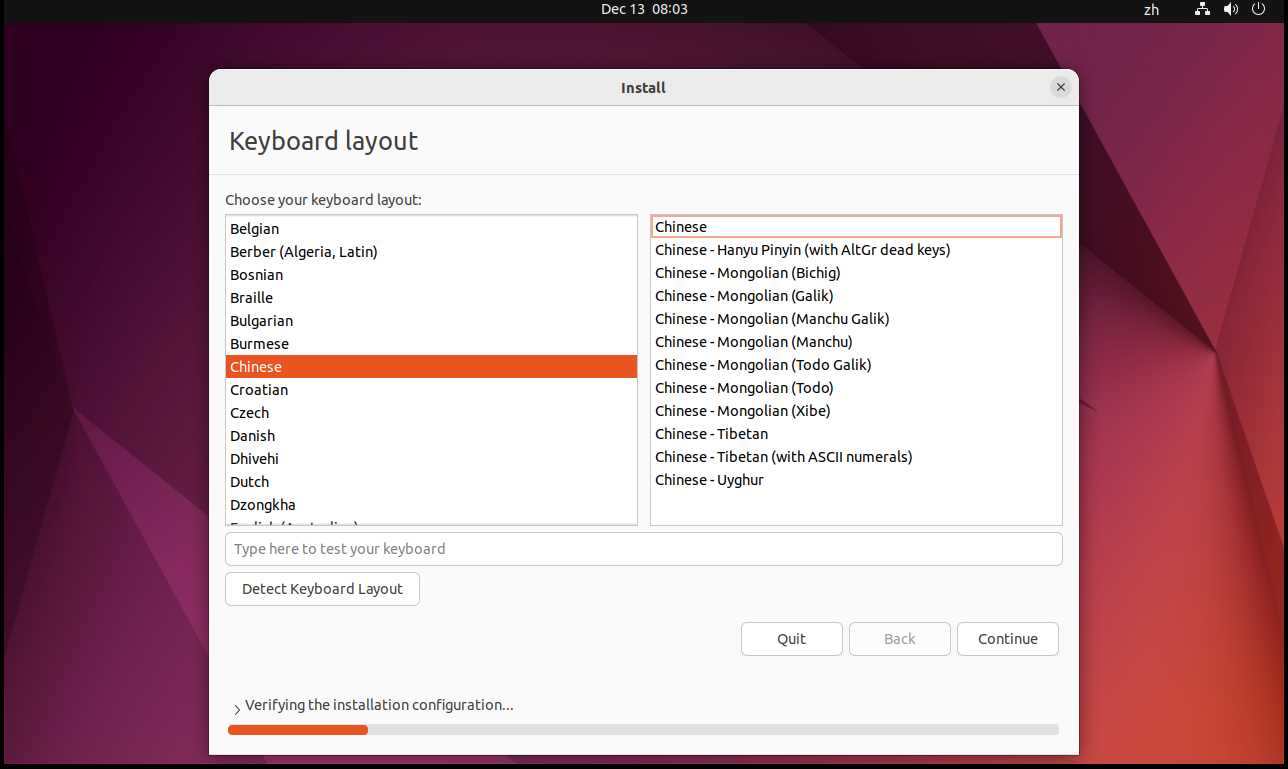1288x769 pixels.
Task: Open the zh input source indicator
Action: tap(1152, 9)
